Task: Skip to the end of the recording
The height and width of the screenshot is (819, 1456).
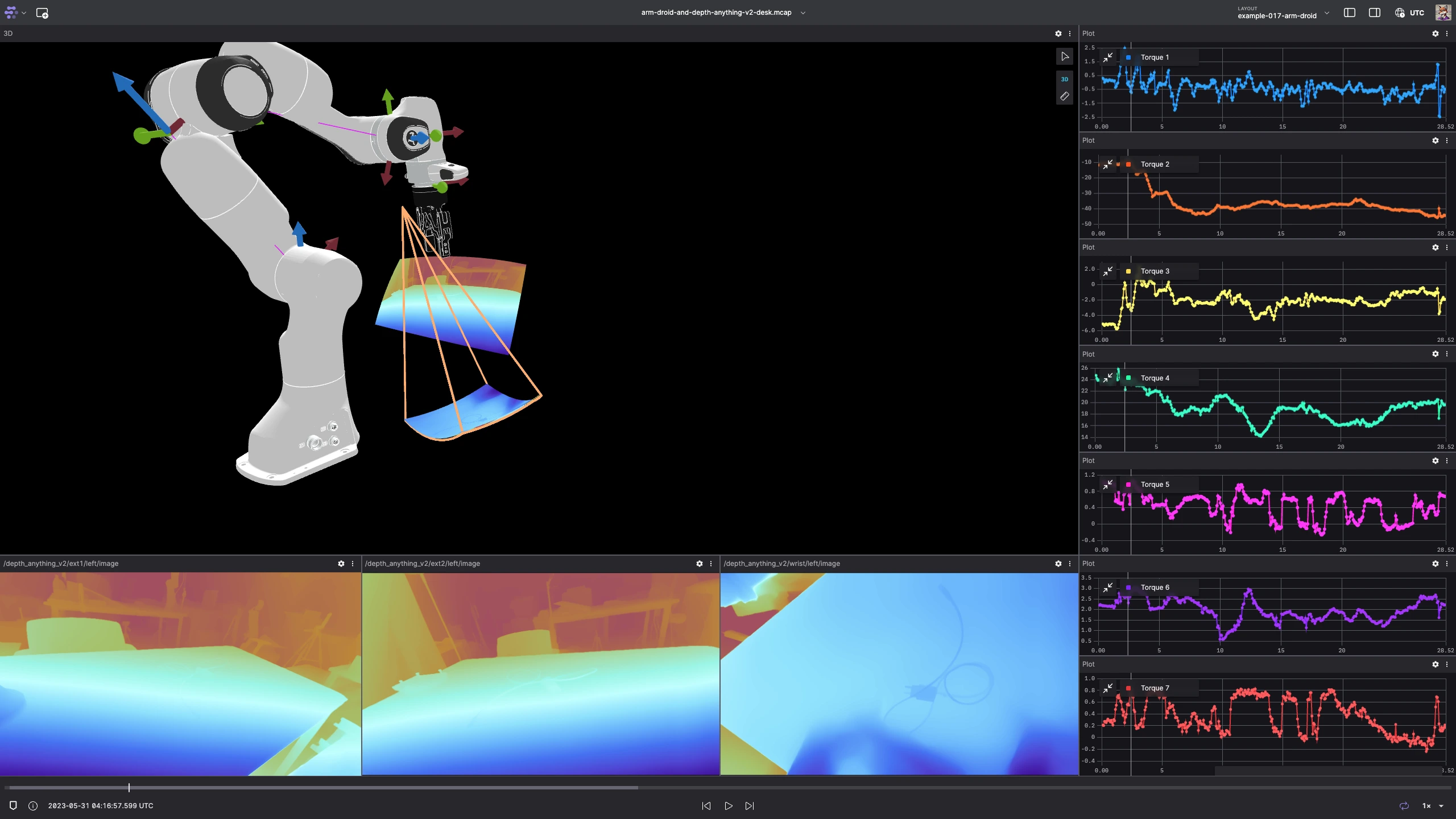Action: [x=750, y=806]
